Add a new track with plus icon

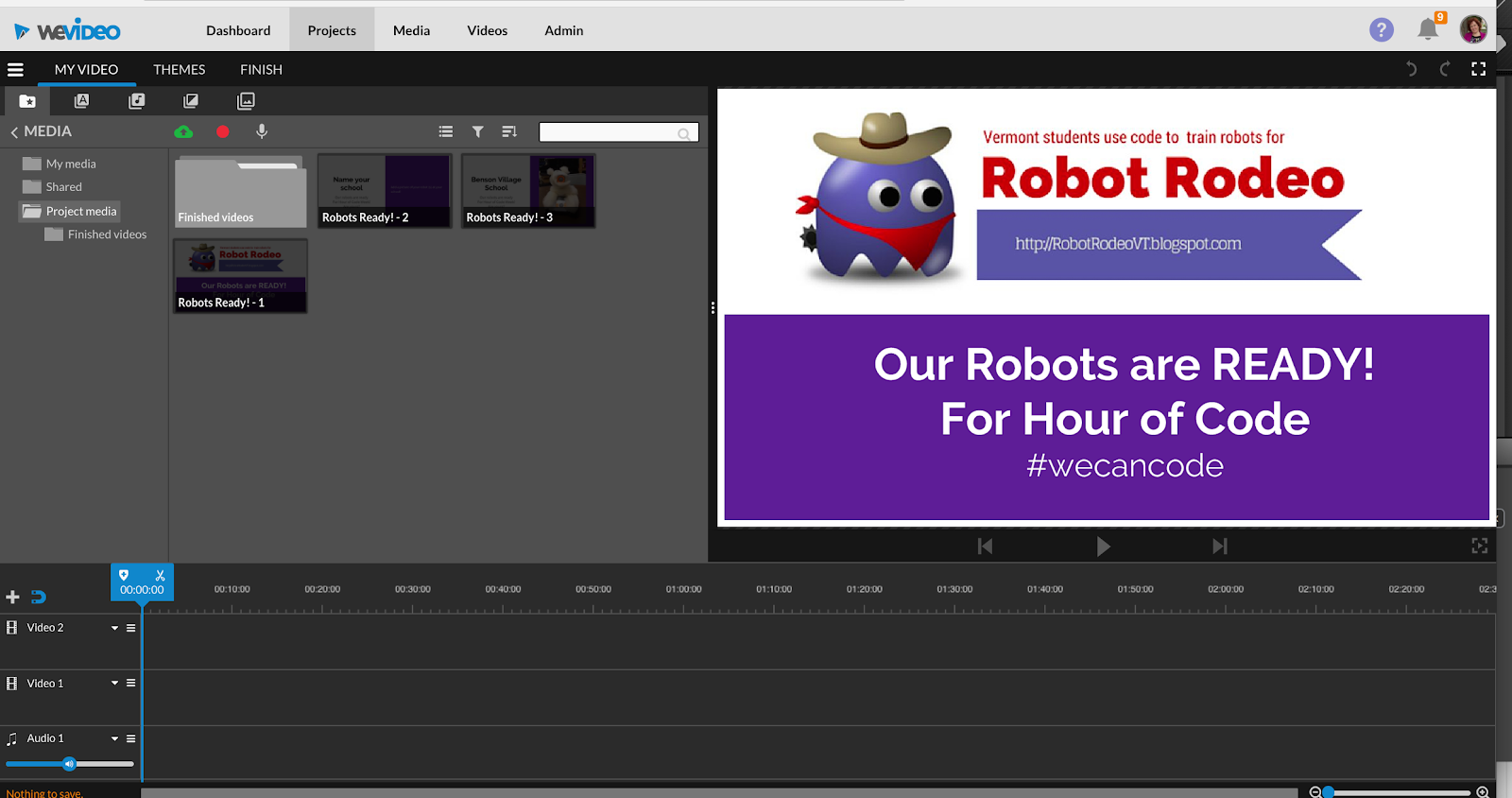[x=12, y=597]
